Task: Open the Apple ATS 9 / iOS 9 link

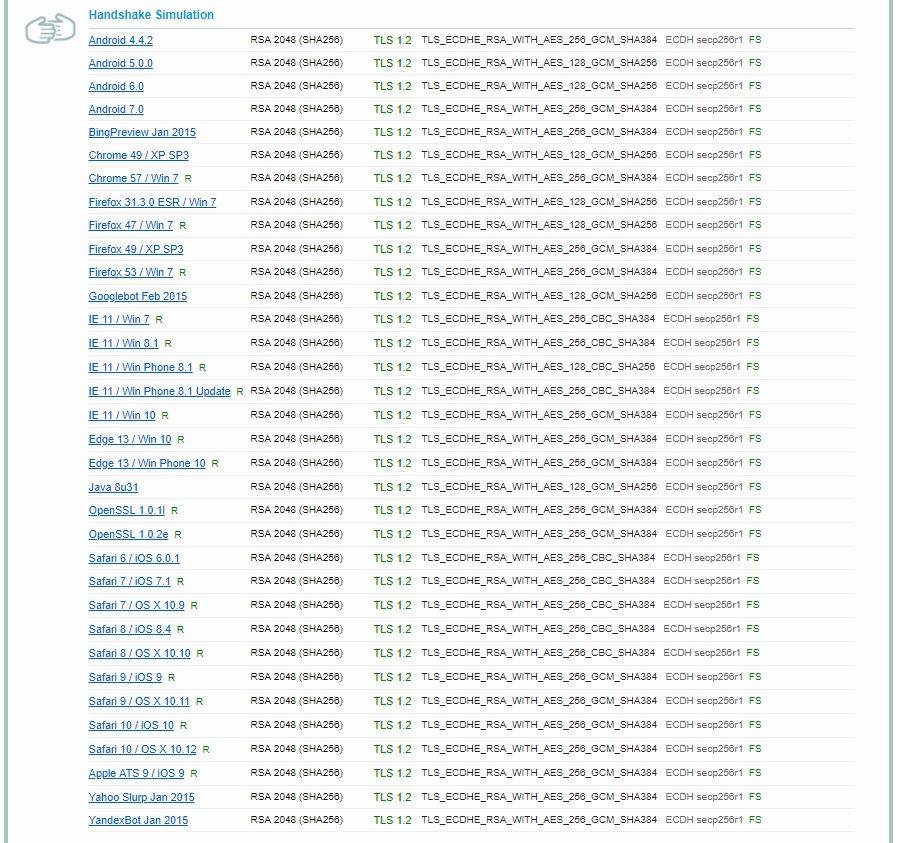Action: point(136,773)
